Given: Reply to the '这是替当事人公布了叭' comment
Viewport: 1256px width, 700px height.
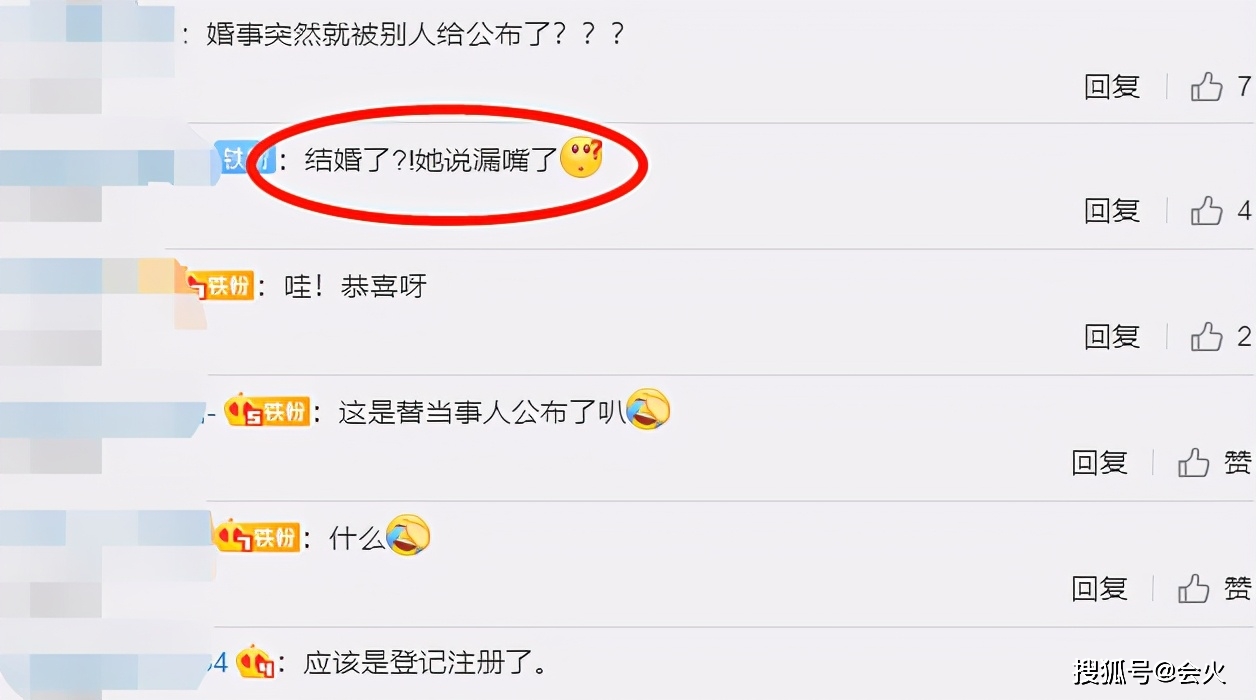Looking at the screenshot, I should [x=1099, y=462].
